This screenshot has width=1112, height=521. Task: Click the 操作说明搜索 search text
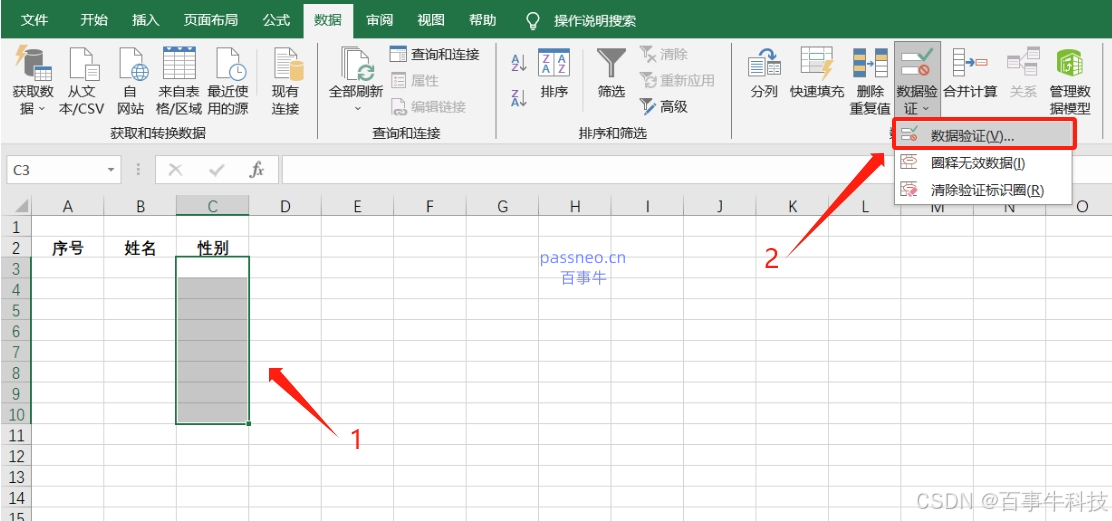pos(595,21)
